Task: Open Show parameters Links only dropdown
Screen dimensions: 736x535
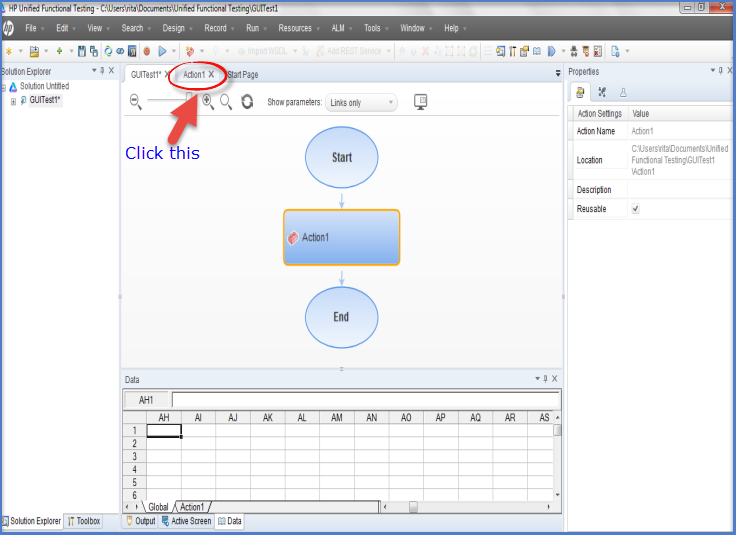Action: point(361,102)
